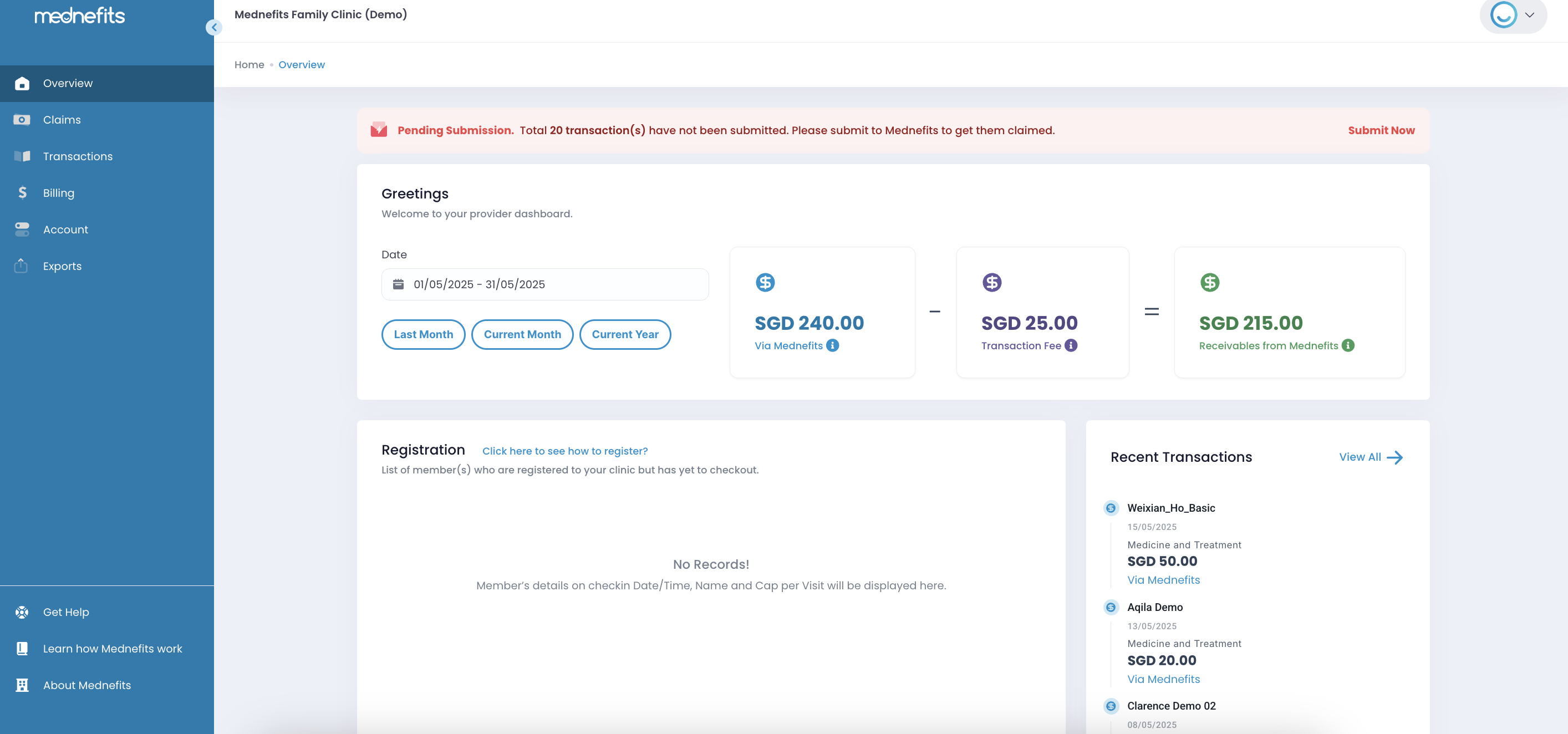The image size is (1568, 734).
Task: Select the Current Month filter
Action: (522, 334)
